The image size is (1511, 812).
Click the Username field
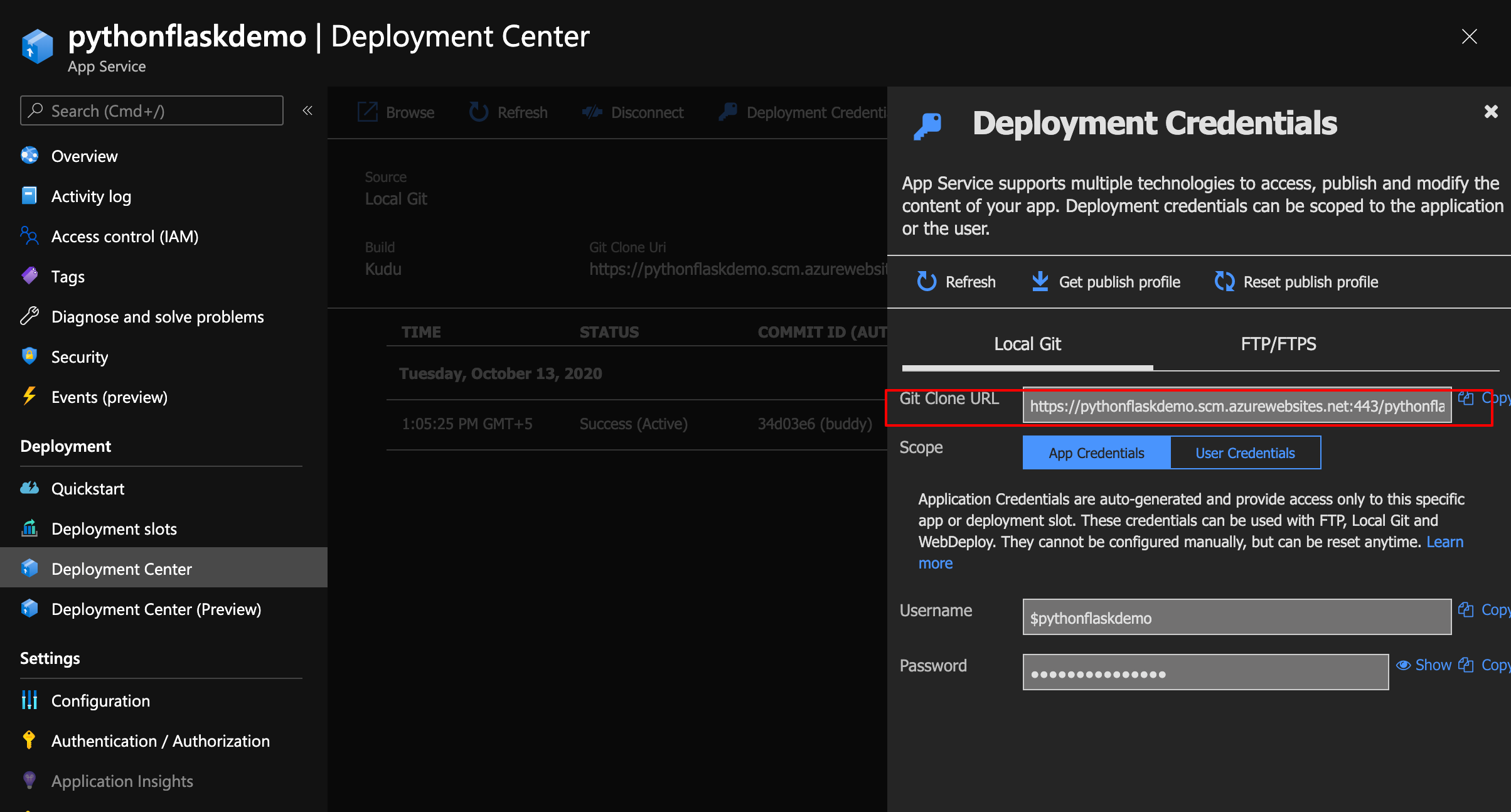point(1237,617)
